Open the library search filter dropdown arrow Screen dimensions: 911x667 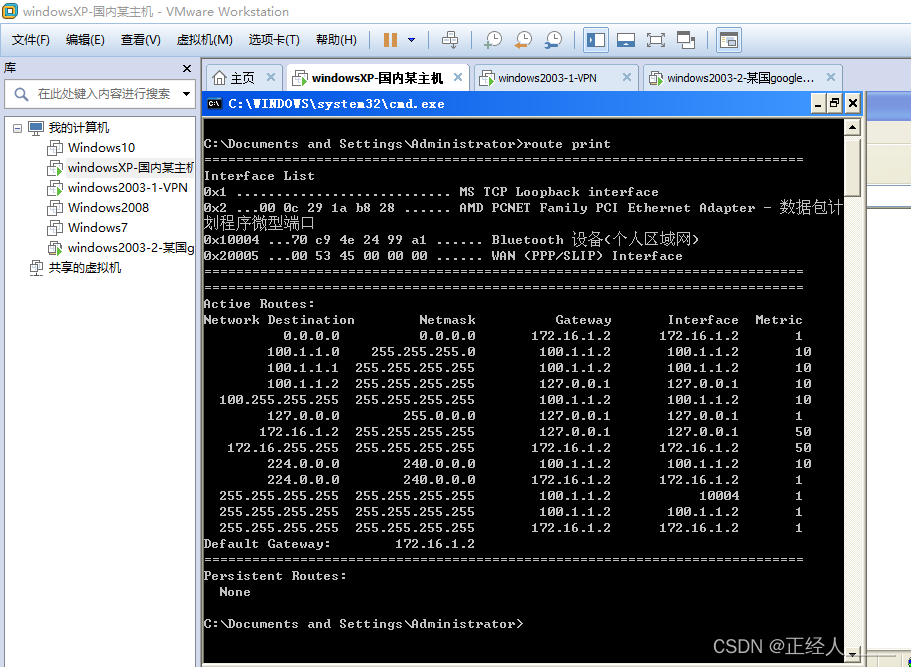pyautogui.click(x=186, y=94)
